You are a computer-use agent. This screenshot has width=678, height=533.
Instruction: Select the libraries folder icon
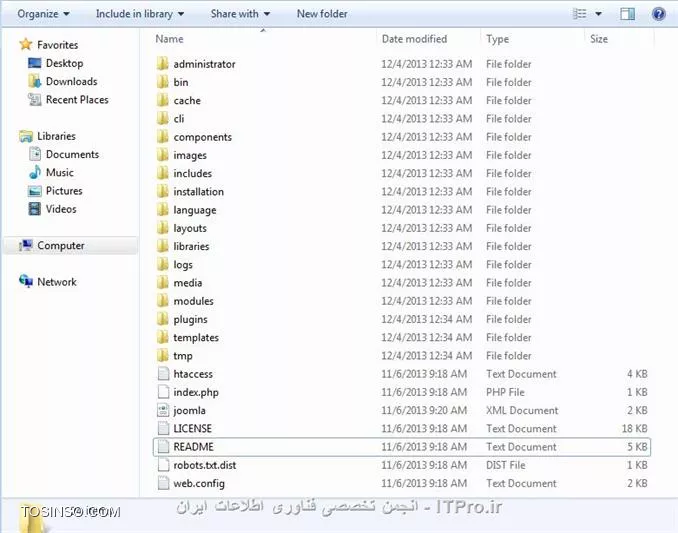click(x=163, y=246)
